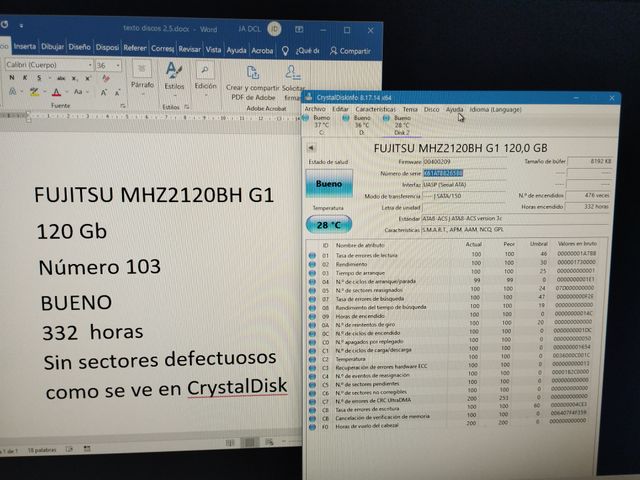Switch to Read Mode view icon
640x480 pixels.
click(x=230, y=443)
